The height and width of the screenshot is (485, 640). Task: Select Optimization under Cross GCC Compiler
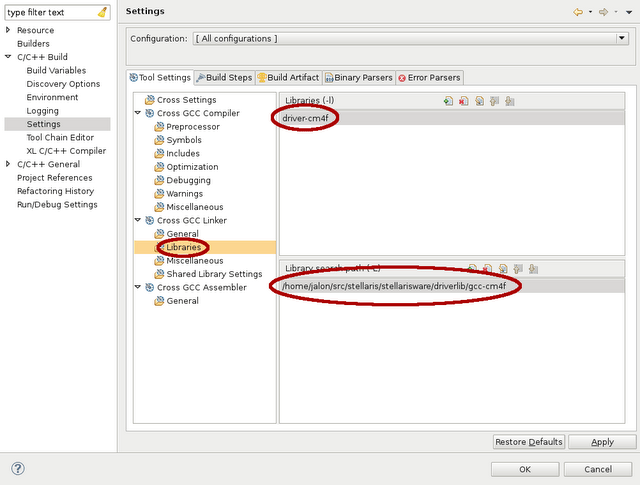[x=192, y=167]
